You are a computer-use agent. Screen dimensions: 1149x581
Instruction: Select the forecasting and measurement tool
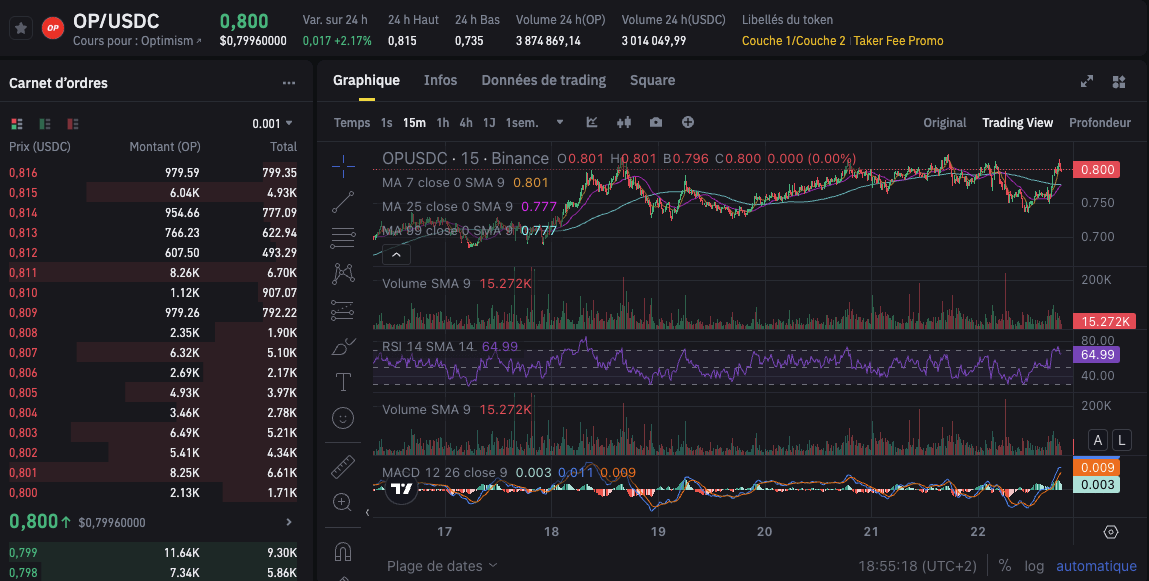pos(343,311)
